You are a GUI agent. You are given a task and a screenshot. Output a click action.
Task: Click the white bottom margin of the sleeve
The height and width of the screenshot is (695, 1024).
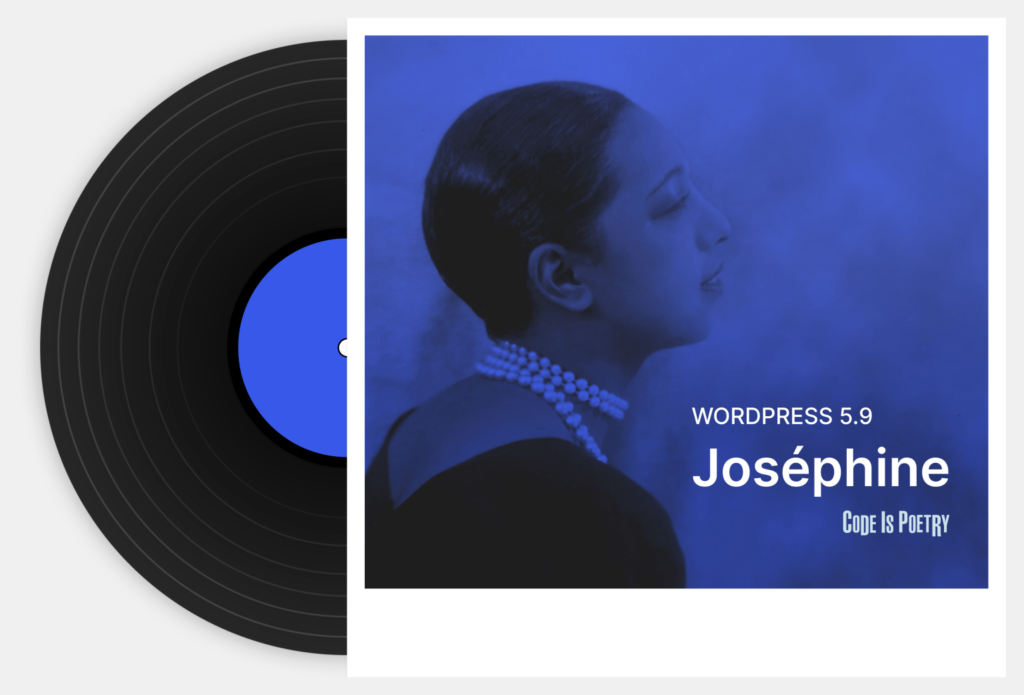676,632
